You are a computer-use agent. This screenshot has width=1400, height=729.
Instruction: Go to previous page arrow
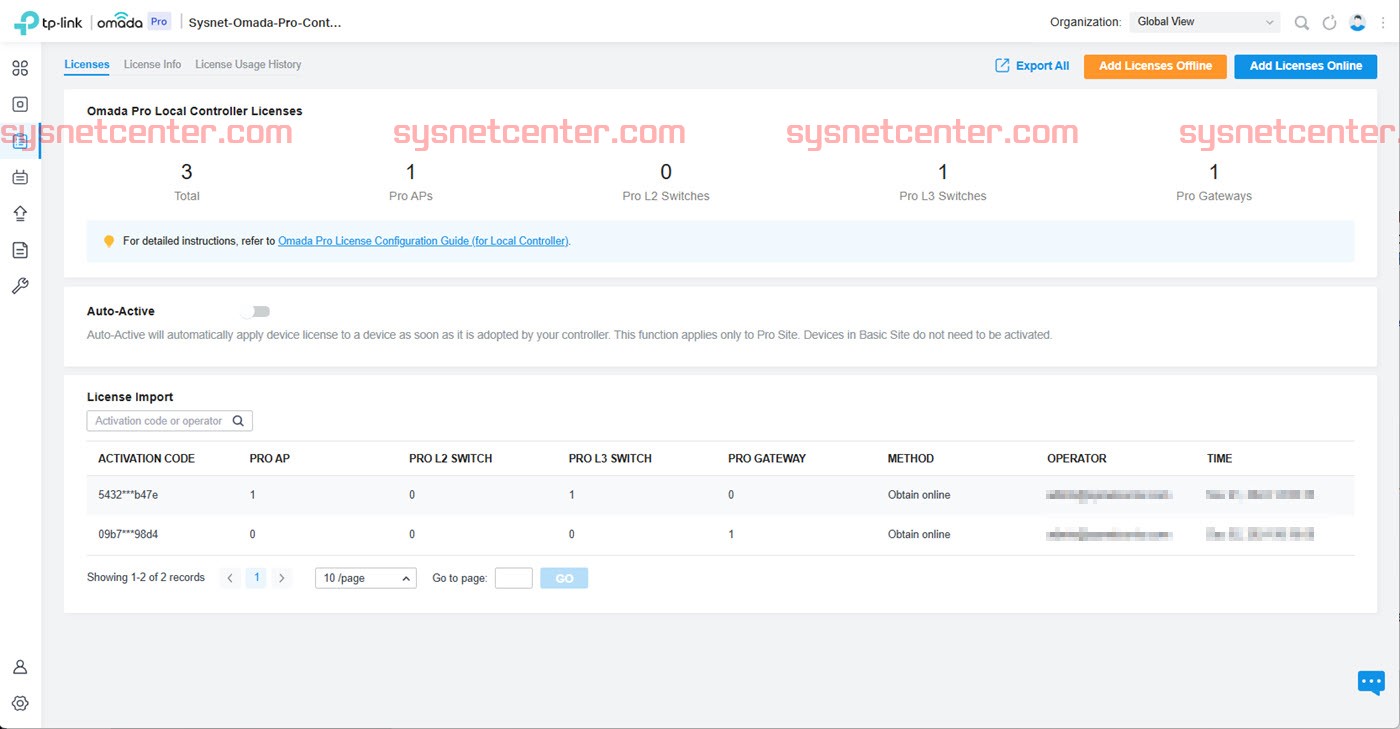230,578
